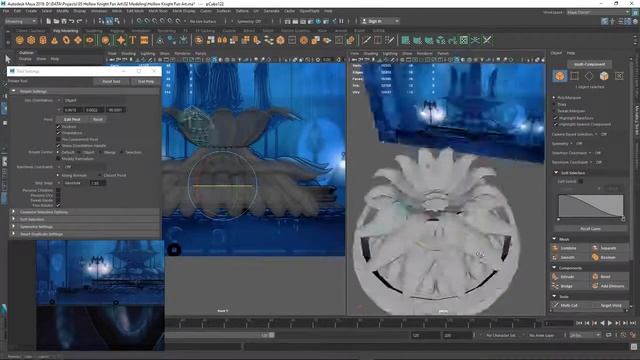Select edge mode diamond icon in Modeling Toolkit
This screenshot has width=640, height=360.
pos(589,76)
